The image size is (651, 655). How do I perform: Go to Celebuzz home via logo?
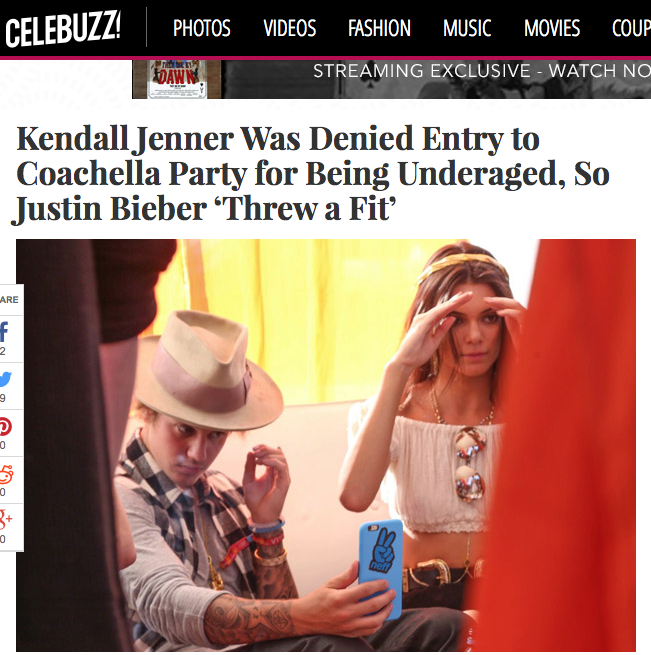point(63,29)
